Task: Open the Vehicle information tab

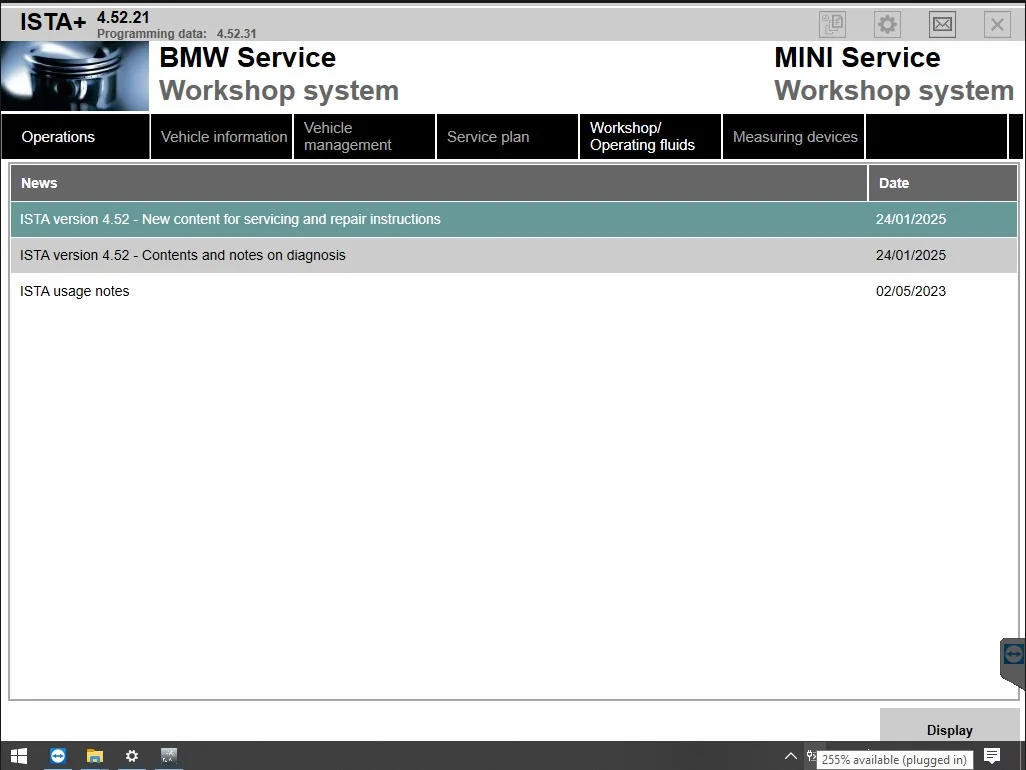Action: (x=223, y=137)
